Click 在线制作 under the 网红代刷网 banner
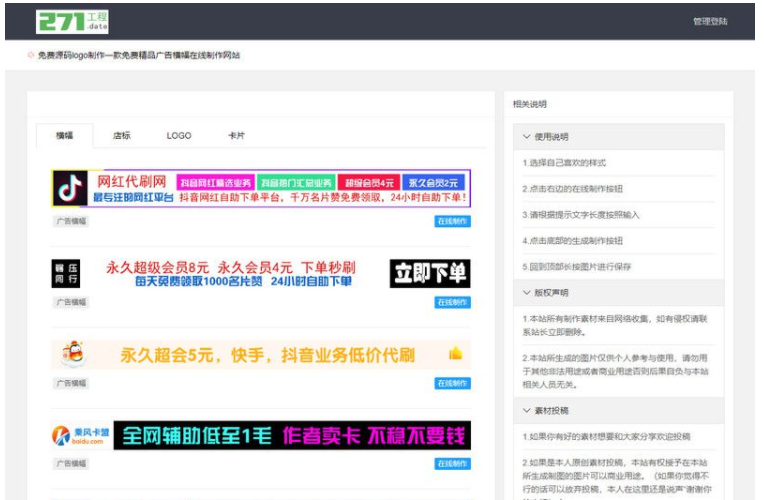This screenshot has height=500, width=764. tap(452, 221)
